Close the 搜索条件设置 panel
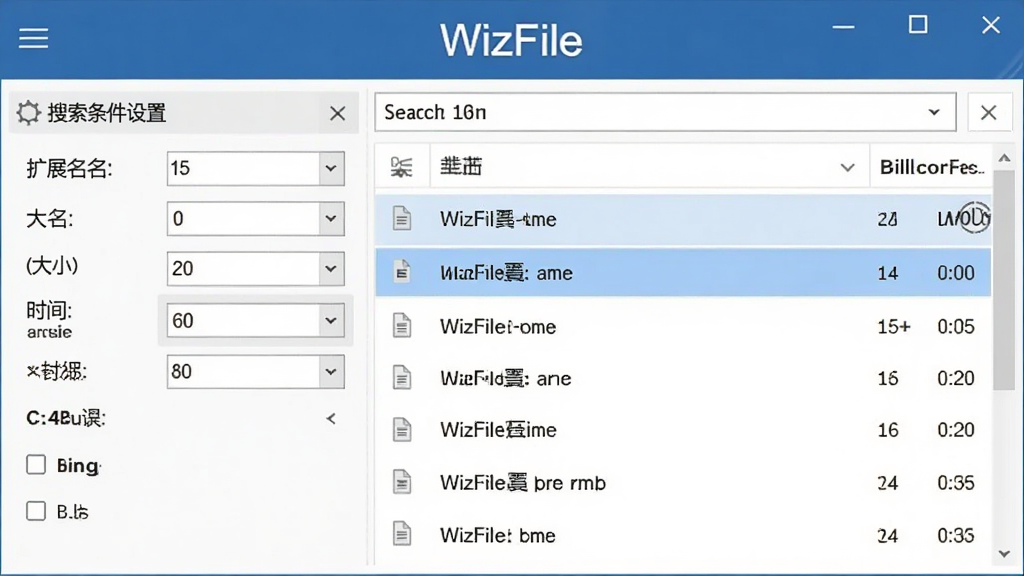The image size is (1024, 576). 338,114
